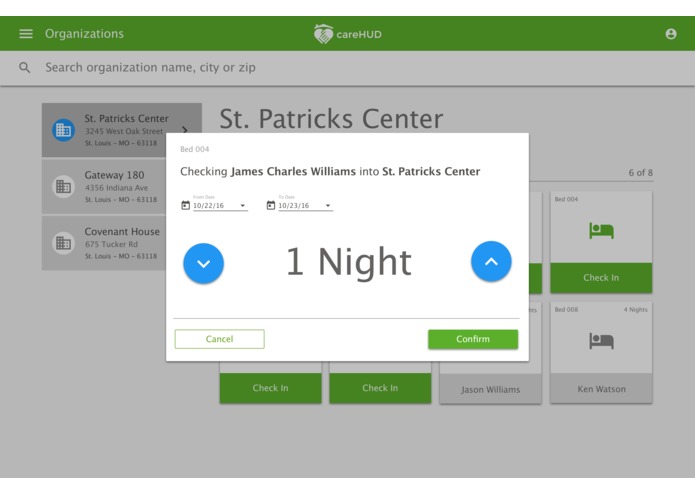The image size is (695, 494).
Task: Focus the organization search field
Action: (348, 68)
